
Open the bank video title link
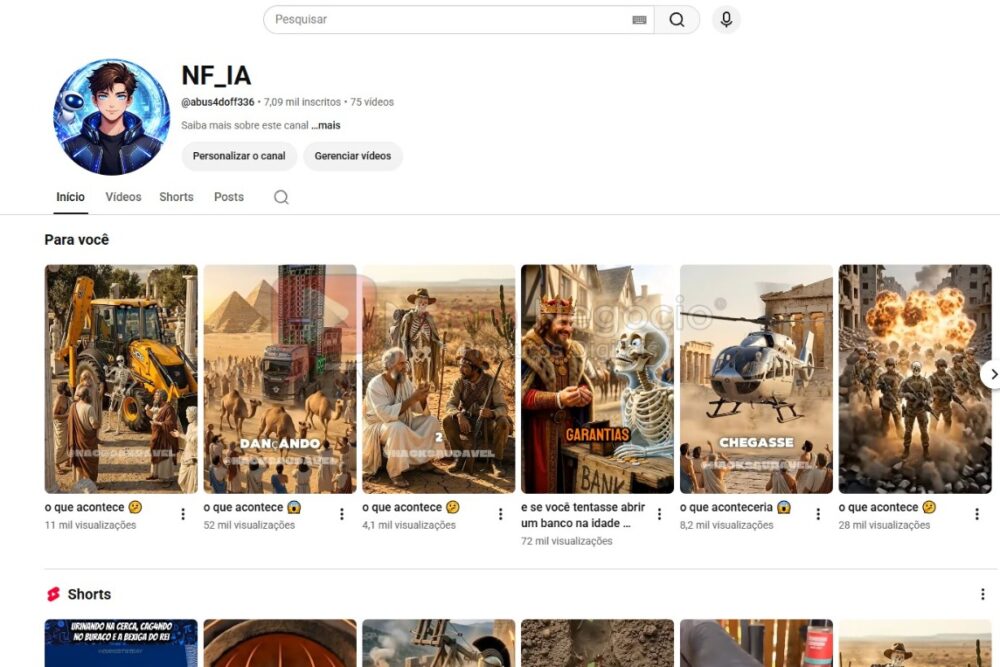(583, 515)
